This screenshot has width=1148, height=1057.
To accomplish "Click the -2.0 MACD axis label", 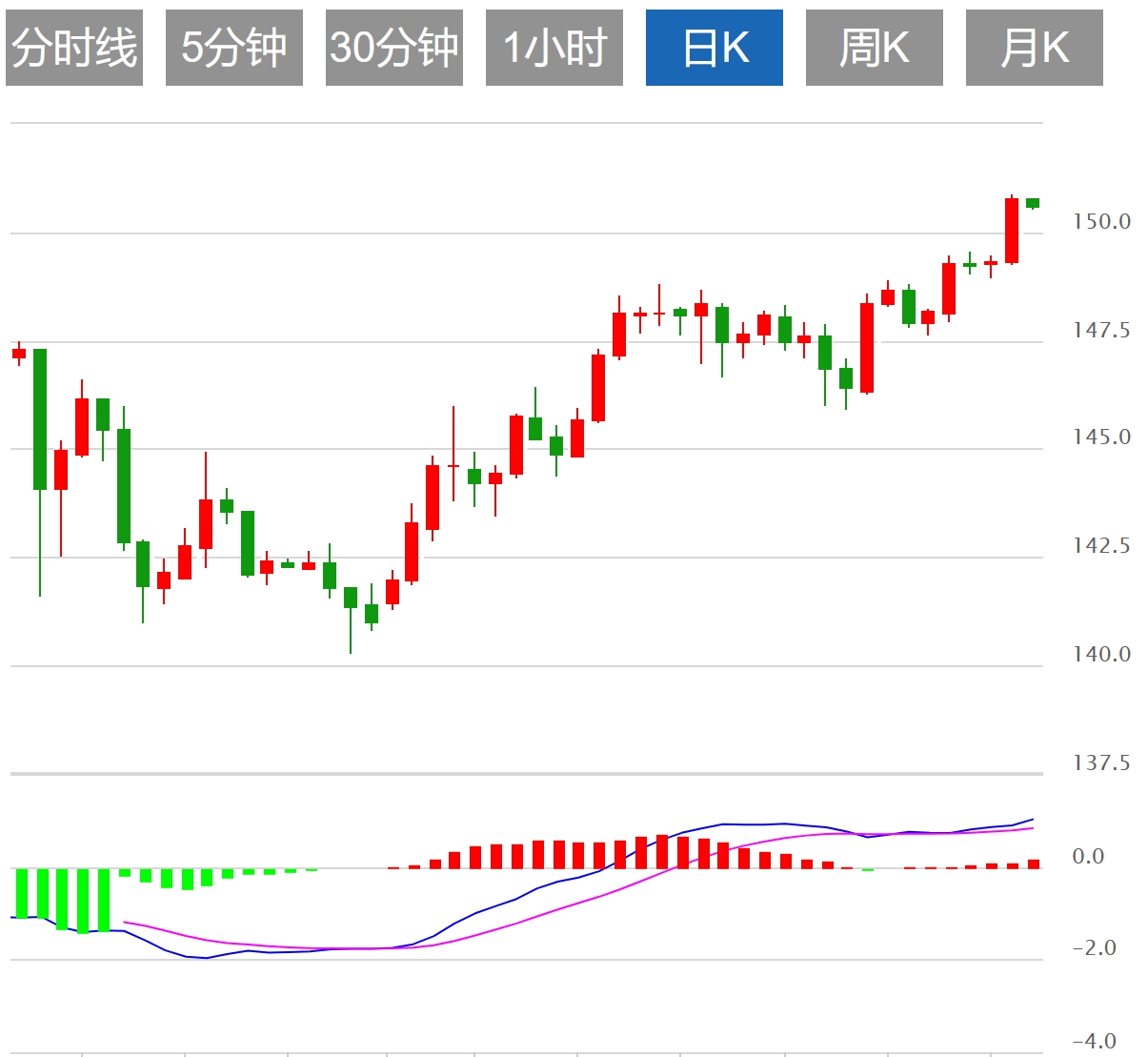I will tap(1095, 948).
